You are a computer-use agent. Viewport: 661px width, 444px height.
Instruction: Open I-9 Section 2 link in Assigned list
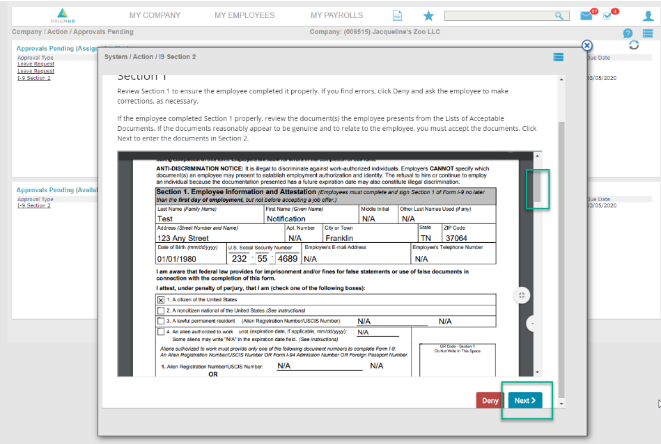[x=34, y=78]
